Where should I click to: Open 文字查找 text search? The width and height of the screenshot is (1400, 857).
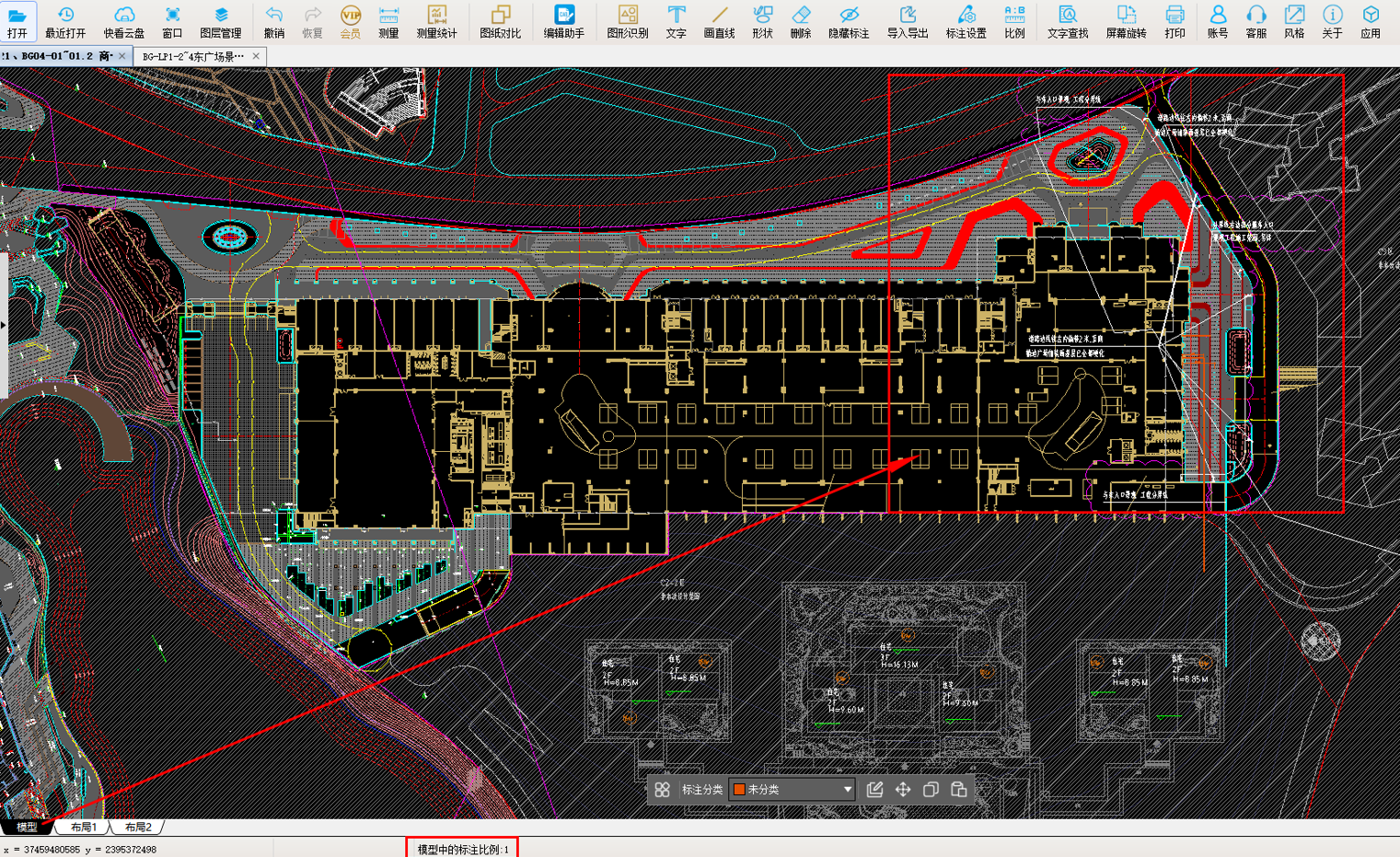point(1068,21)
